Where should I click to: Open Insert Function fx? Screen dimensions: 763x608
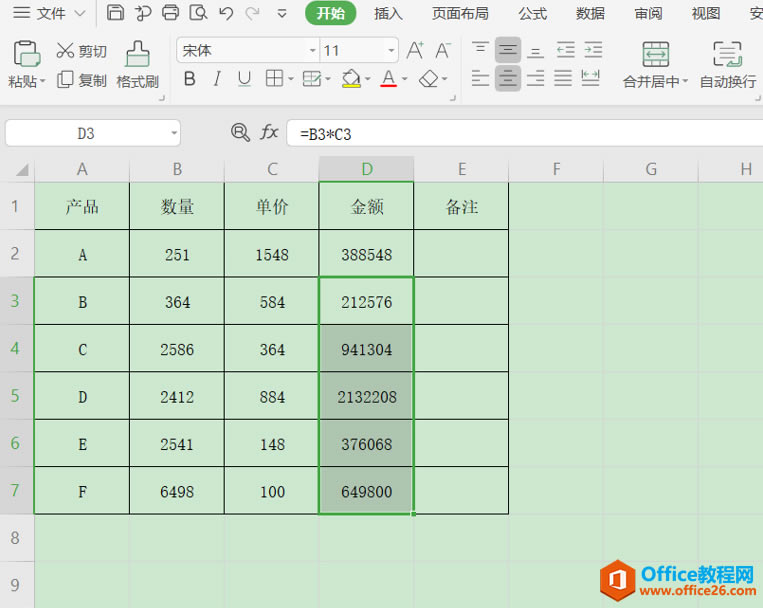[x=269, y=132]
